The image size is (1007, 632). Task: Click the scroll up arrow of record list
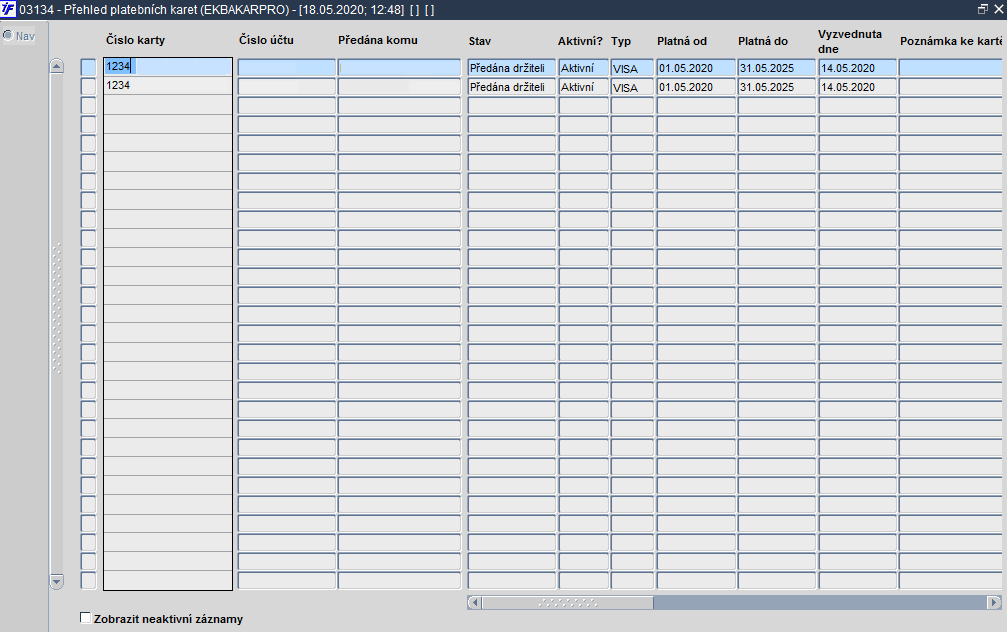(57, 66)
